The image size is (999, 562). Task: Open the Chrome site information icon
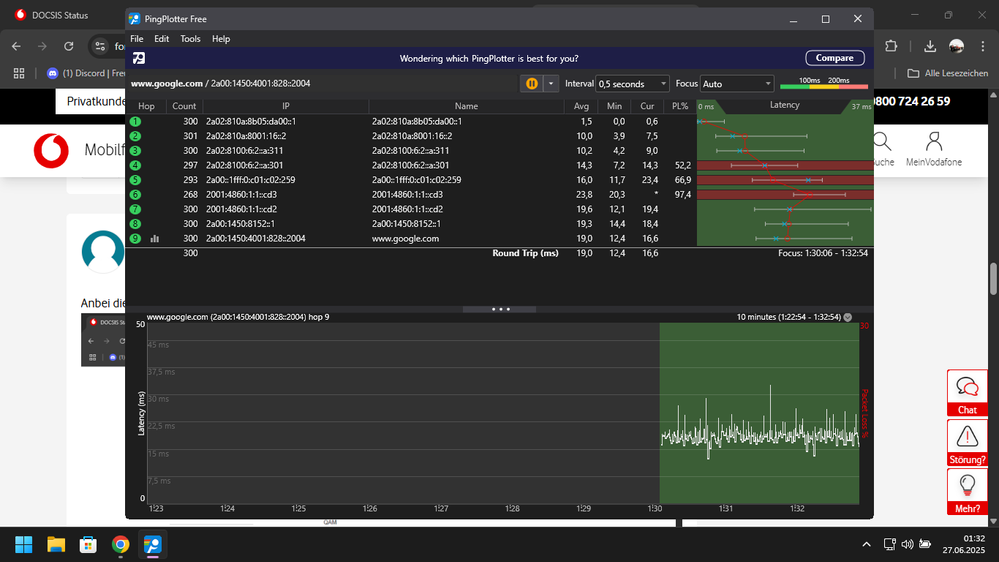pos(100,47)
